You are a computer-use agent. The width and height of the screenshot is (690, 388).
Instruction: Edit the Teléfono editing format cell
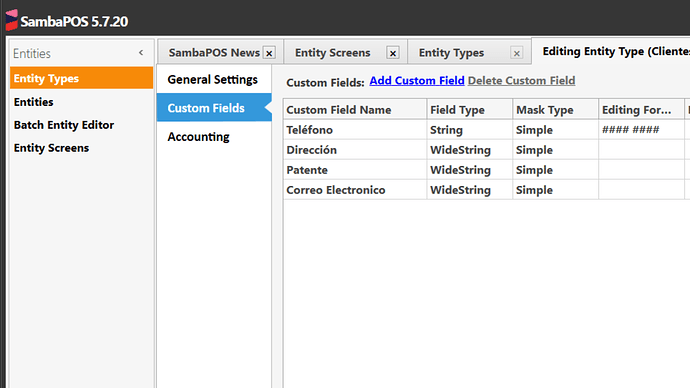click(x=641, y=130)
